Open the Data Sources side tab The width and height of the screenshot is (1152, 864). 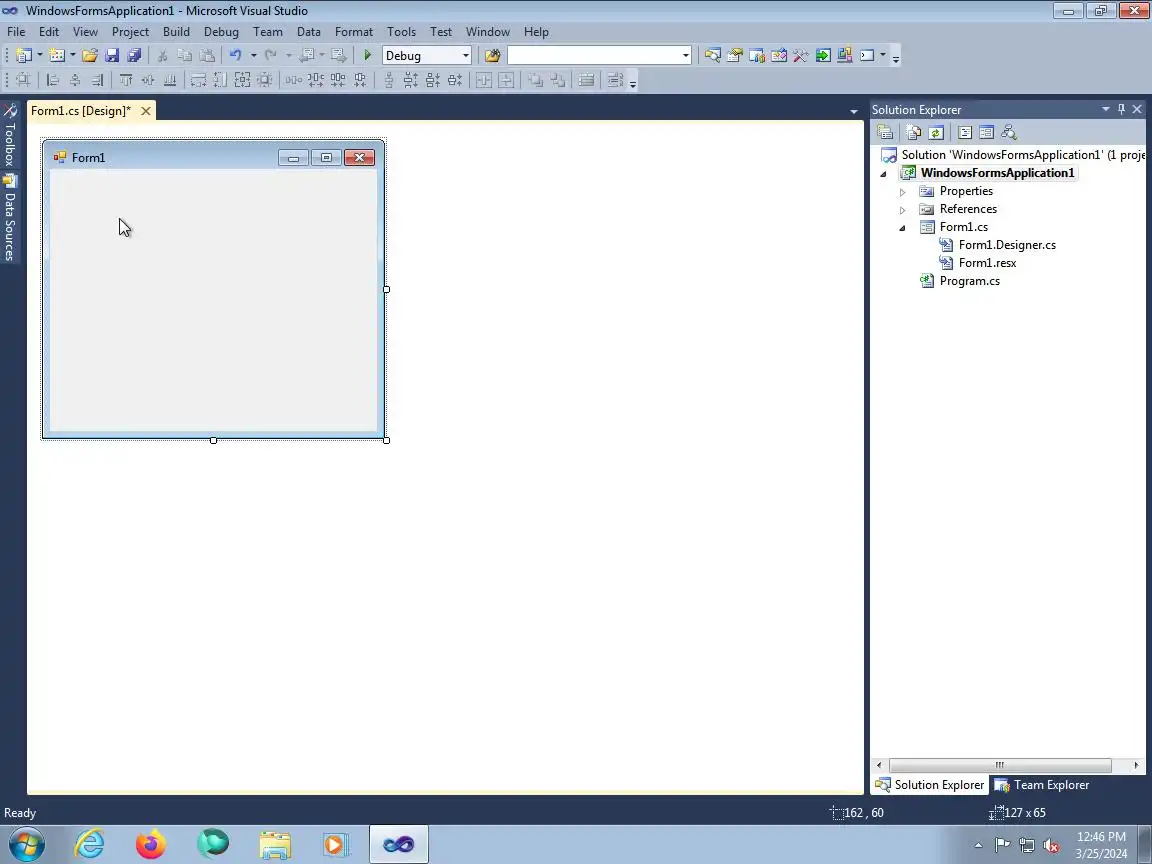(x=10, y=218)
